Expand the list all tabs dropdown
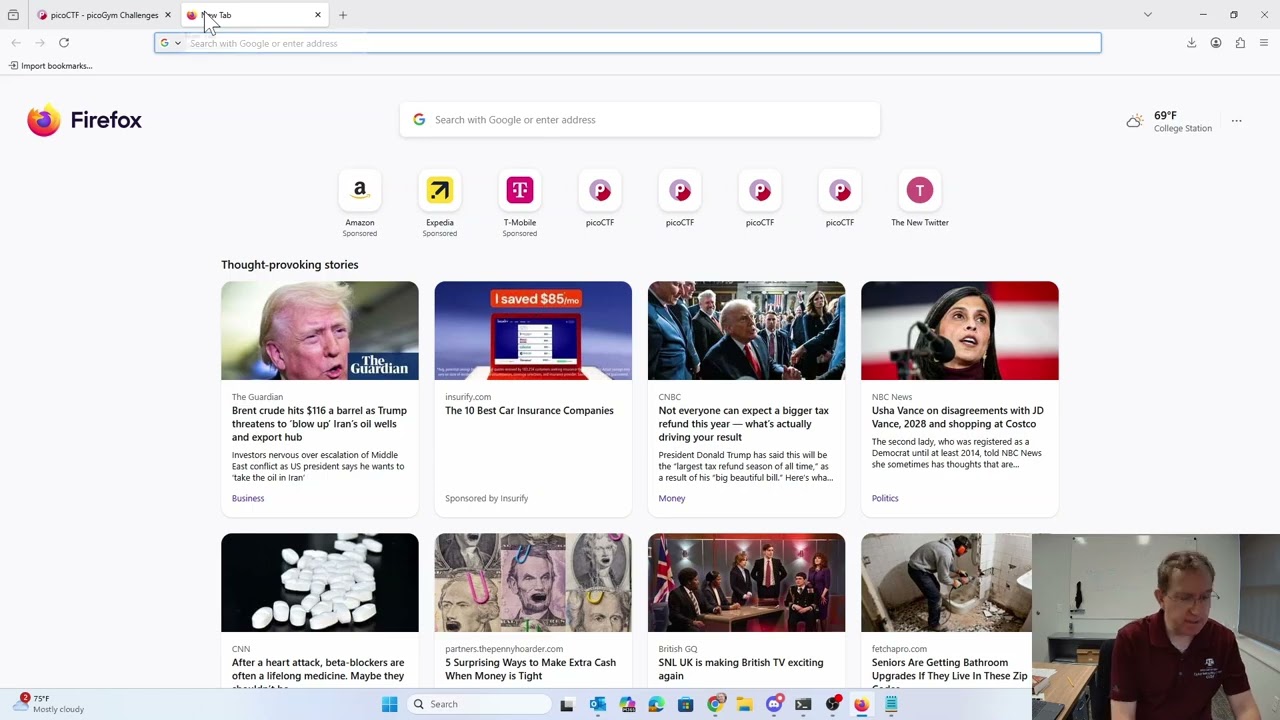The image size is (1280, 720). (x=1148, y=15)
